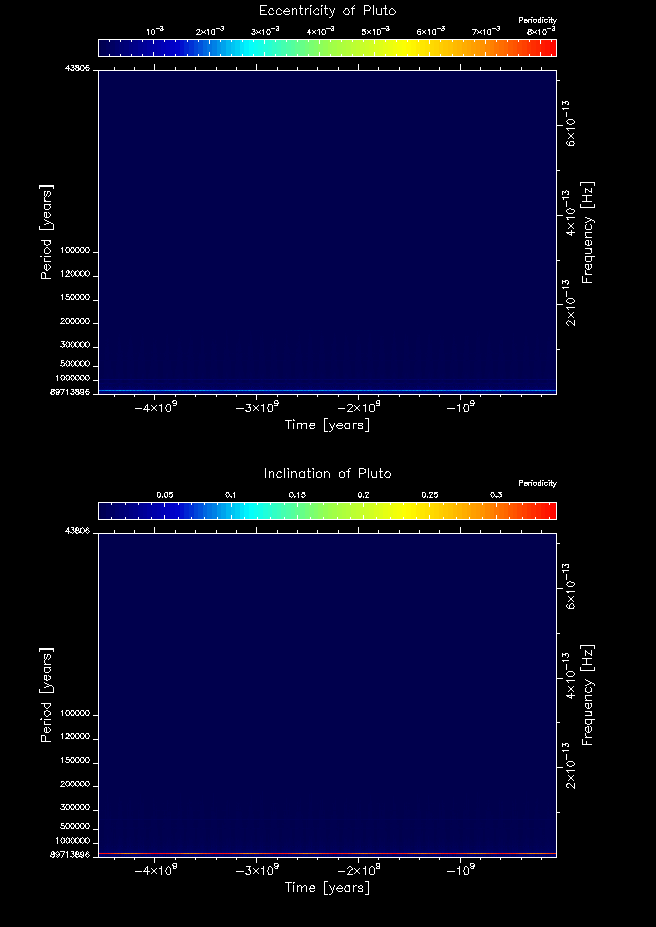Click 'Time [years]' label under the eccentricity plot

[327, 425]
